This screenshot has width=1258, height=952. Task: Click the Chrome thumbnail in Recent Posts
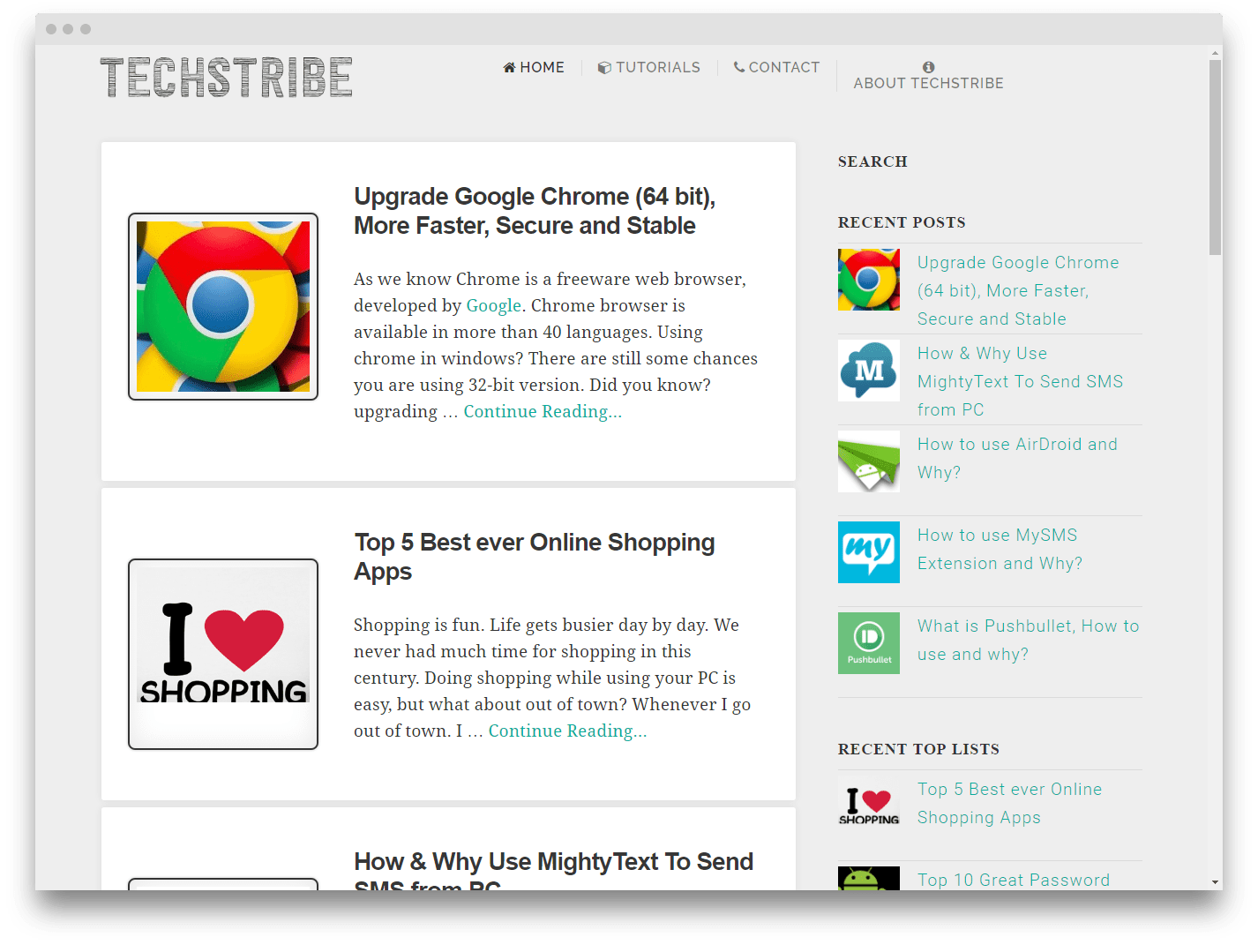(869, 280)
